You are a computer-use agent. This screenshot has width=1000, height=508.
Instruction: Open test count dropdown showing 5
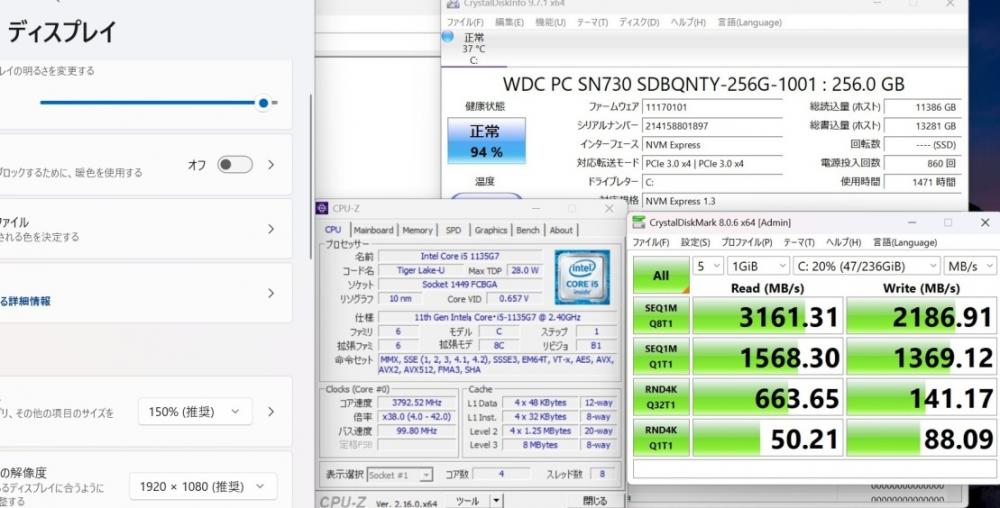(x=708, y=266)
